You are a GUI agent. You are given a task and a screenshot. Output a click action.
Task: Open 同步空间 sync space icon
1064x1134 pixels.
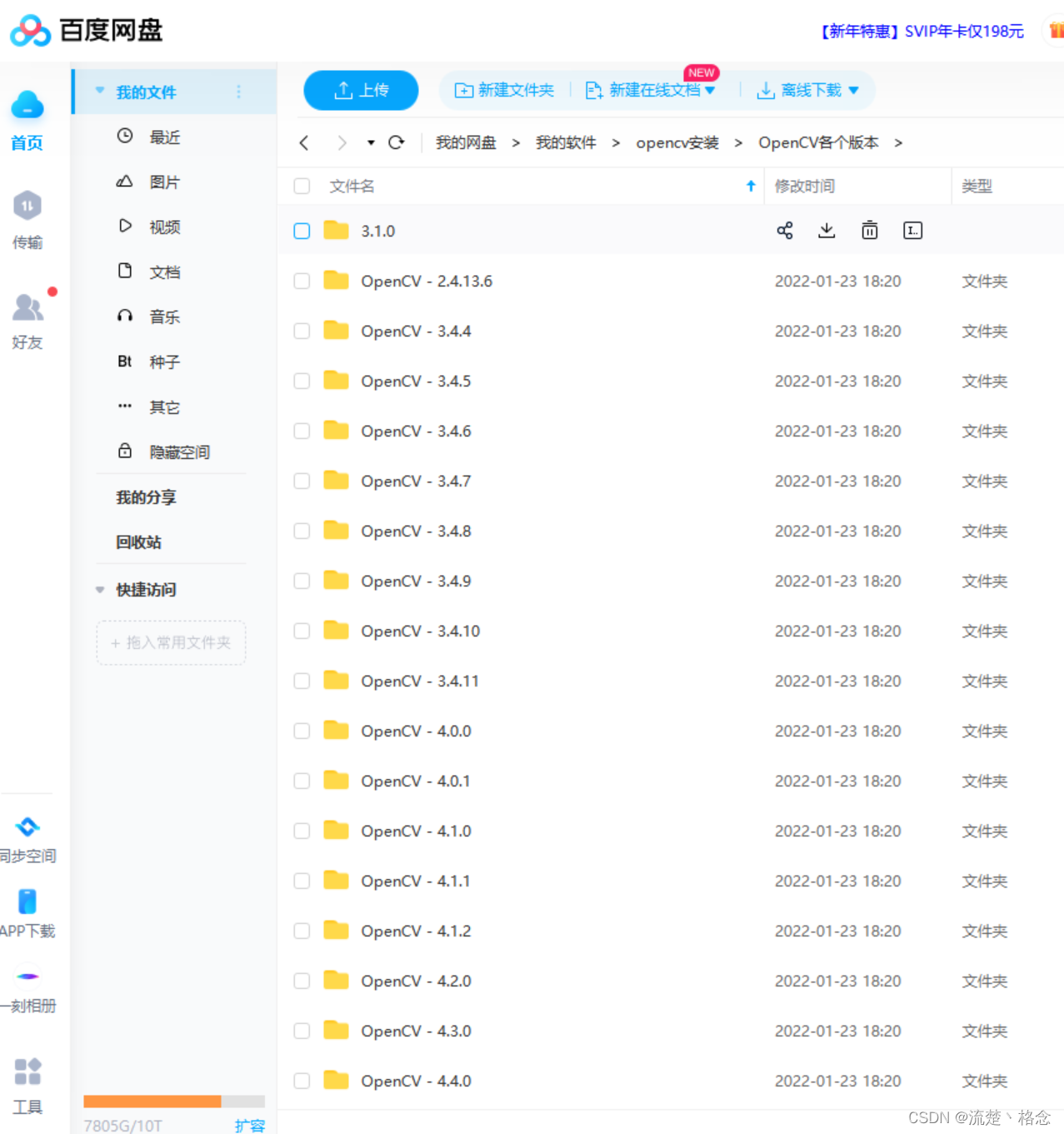coord(27,827)
